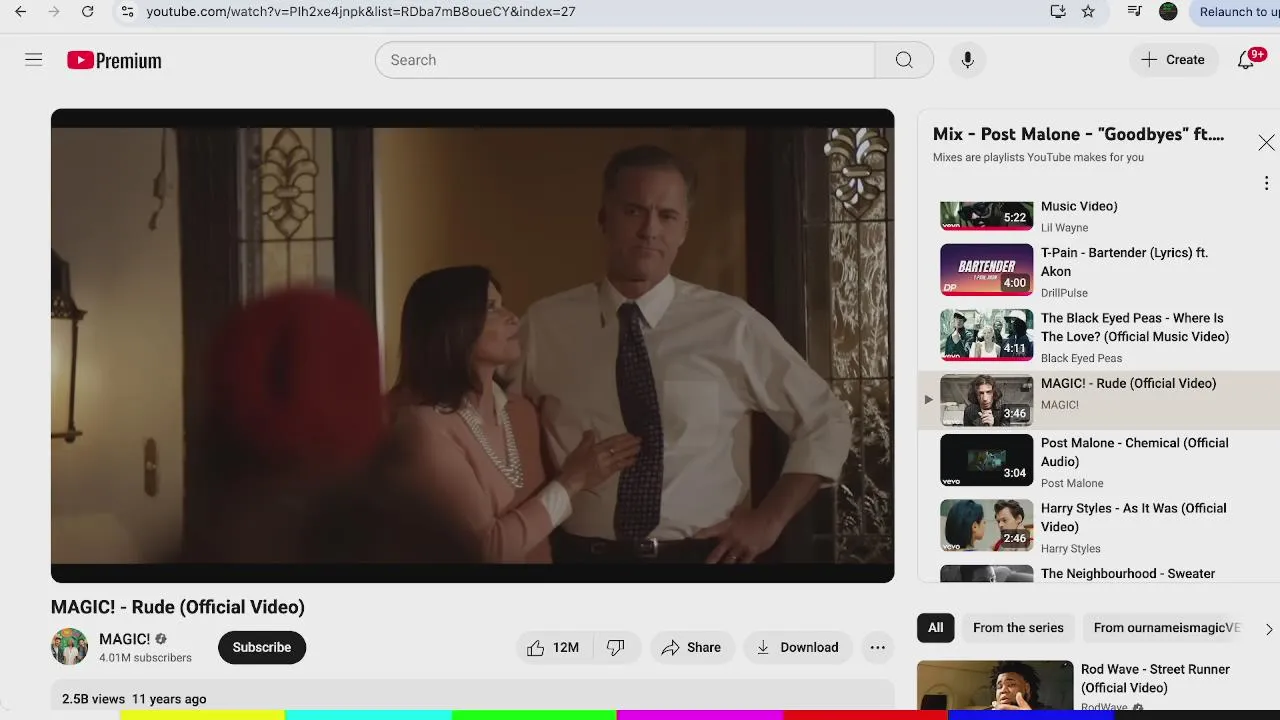The height and width of the screenshot is (720, 1280).
Task: Click the Where Is The Love thumbnail
Action: tap(986, 335)
